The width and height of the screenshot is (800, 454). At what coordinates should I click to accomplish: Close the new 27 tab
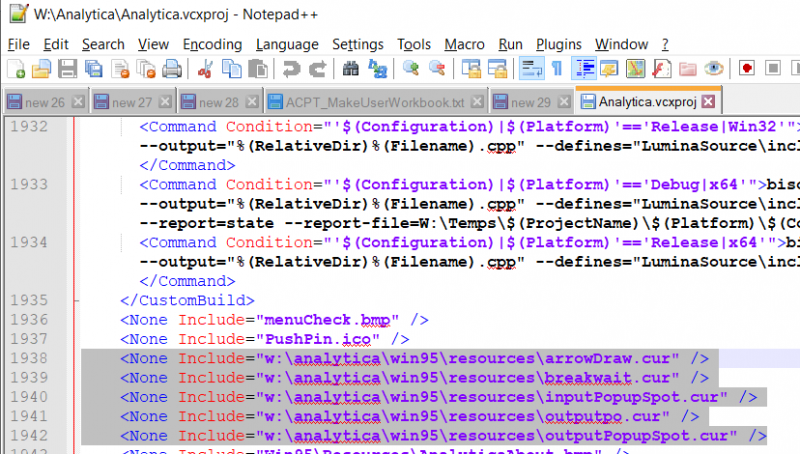164,102
